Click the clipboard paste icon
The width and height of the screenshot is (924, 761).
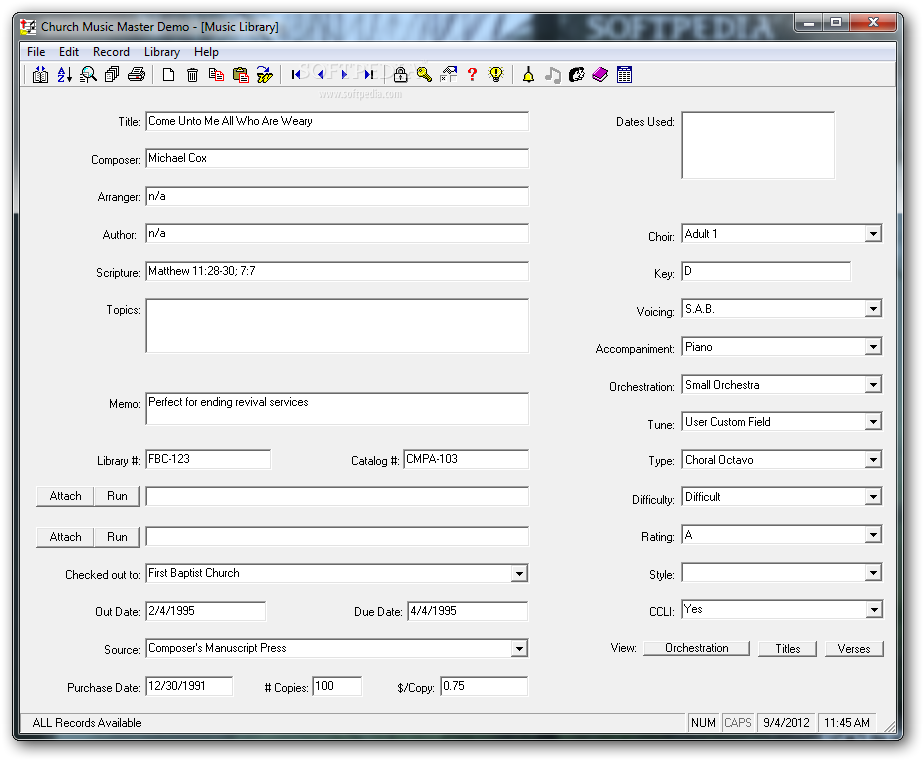pos(240,75)
